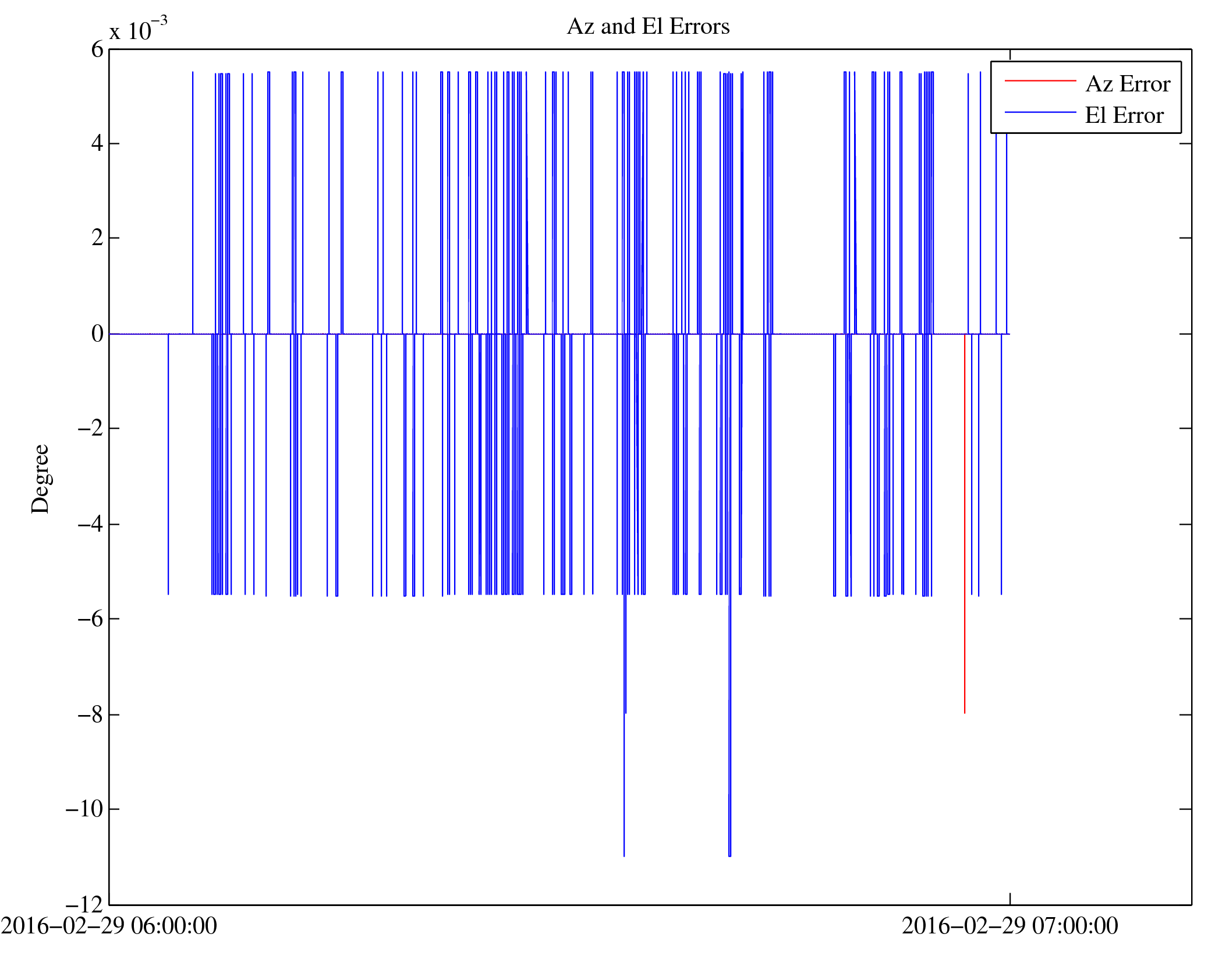
Task: Click the blue line sample in legend
Action: (1040, 112)
